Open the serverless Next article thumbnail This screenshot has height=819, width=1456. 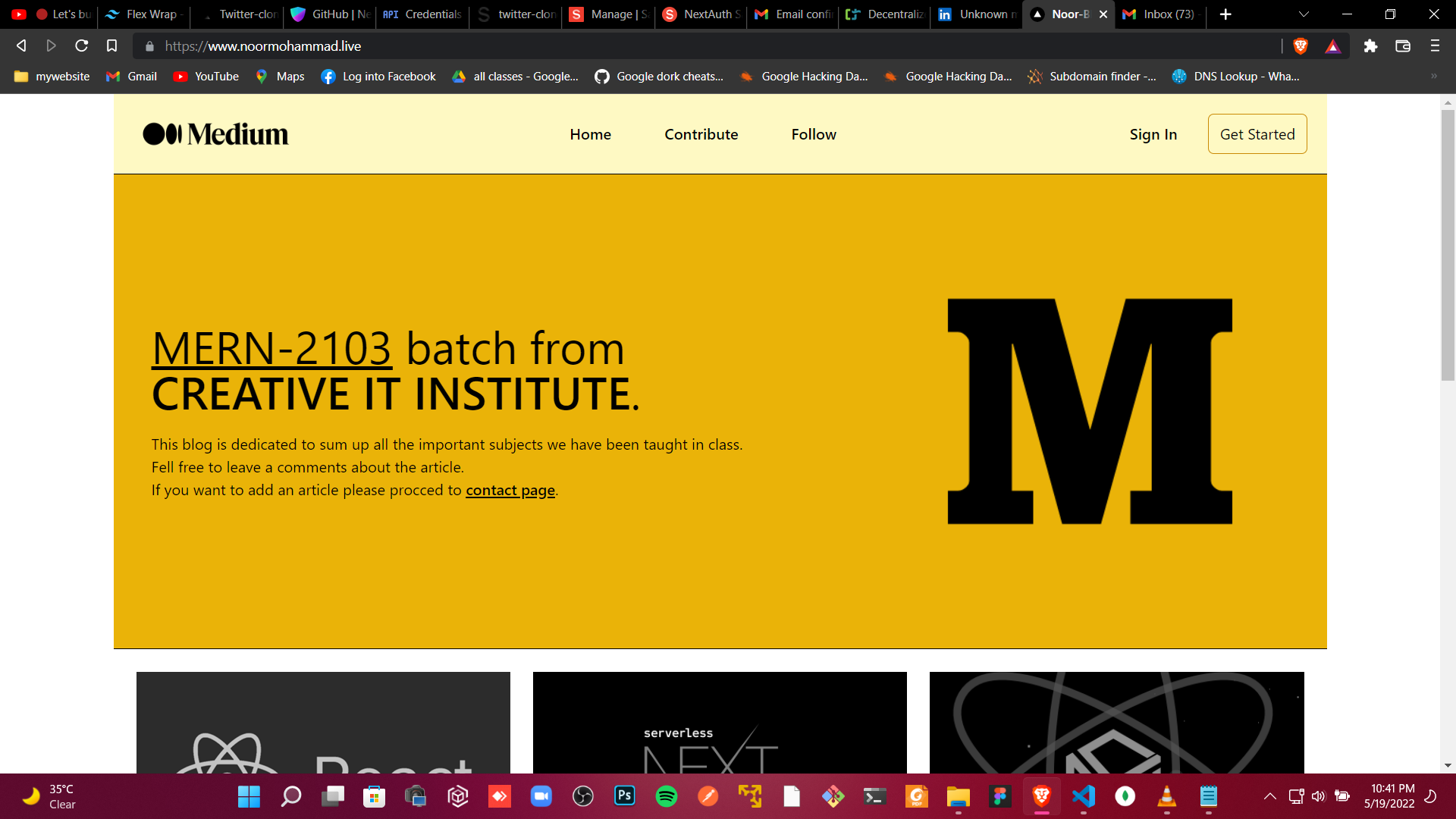point(720,723)
